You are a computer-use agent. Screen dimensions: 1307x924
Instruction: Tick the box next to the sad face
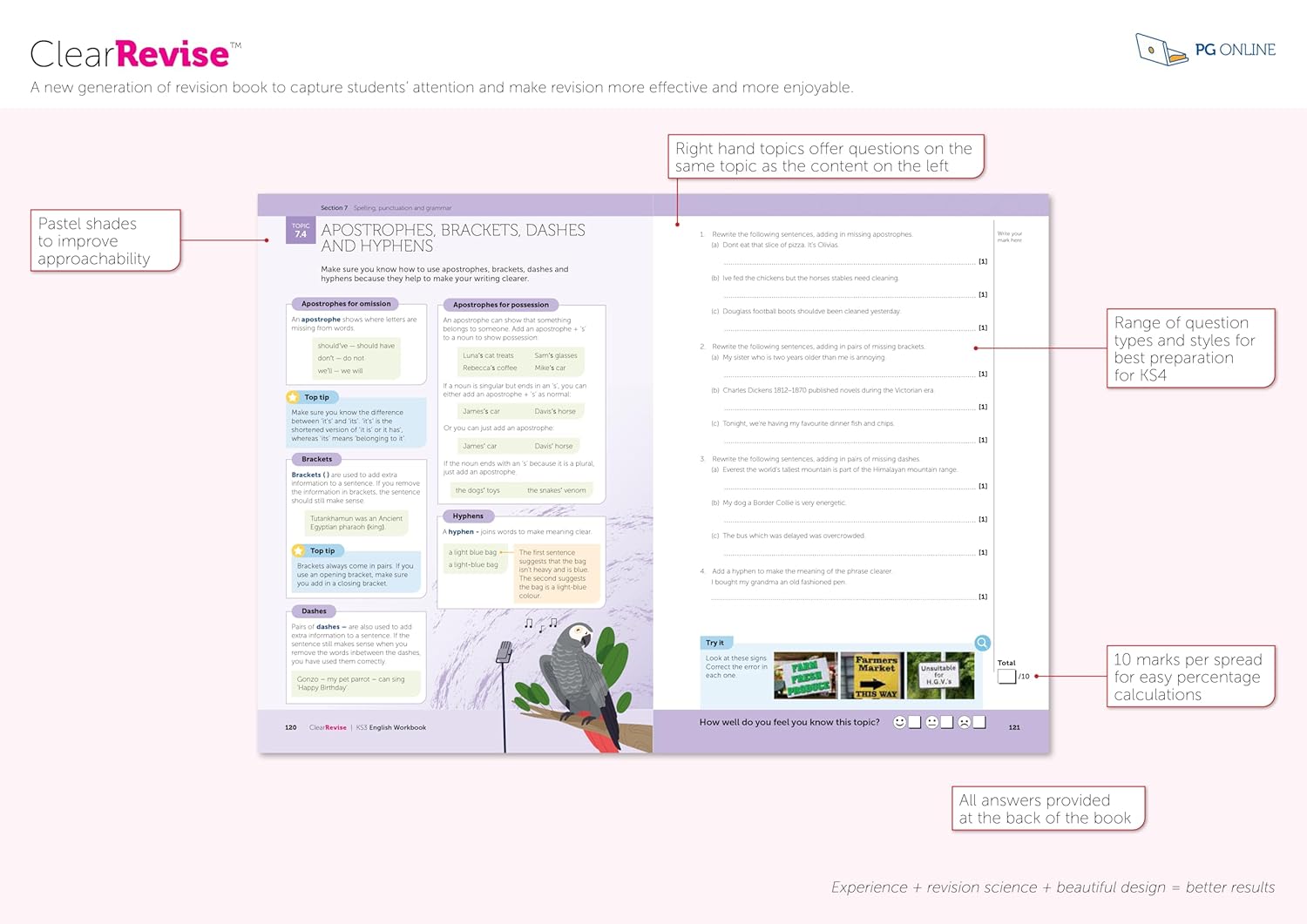pyautogui.click(x=979, y=722)
